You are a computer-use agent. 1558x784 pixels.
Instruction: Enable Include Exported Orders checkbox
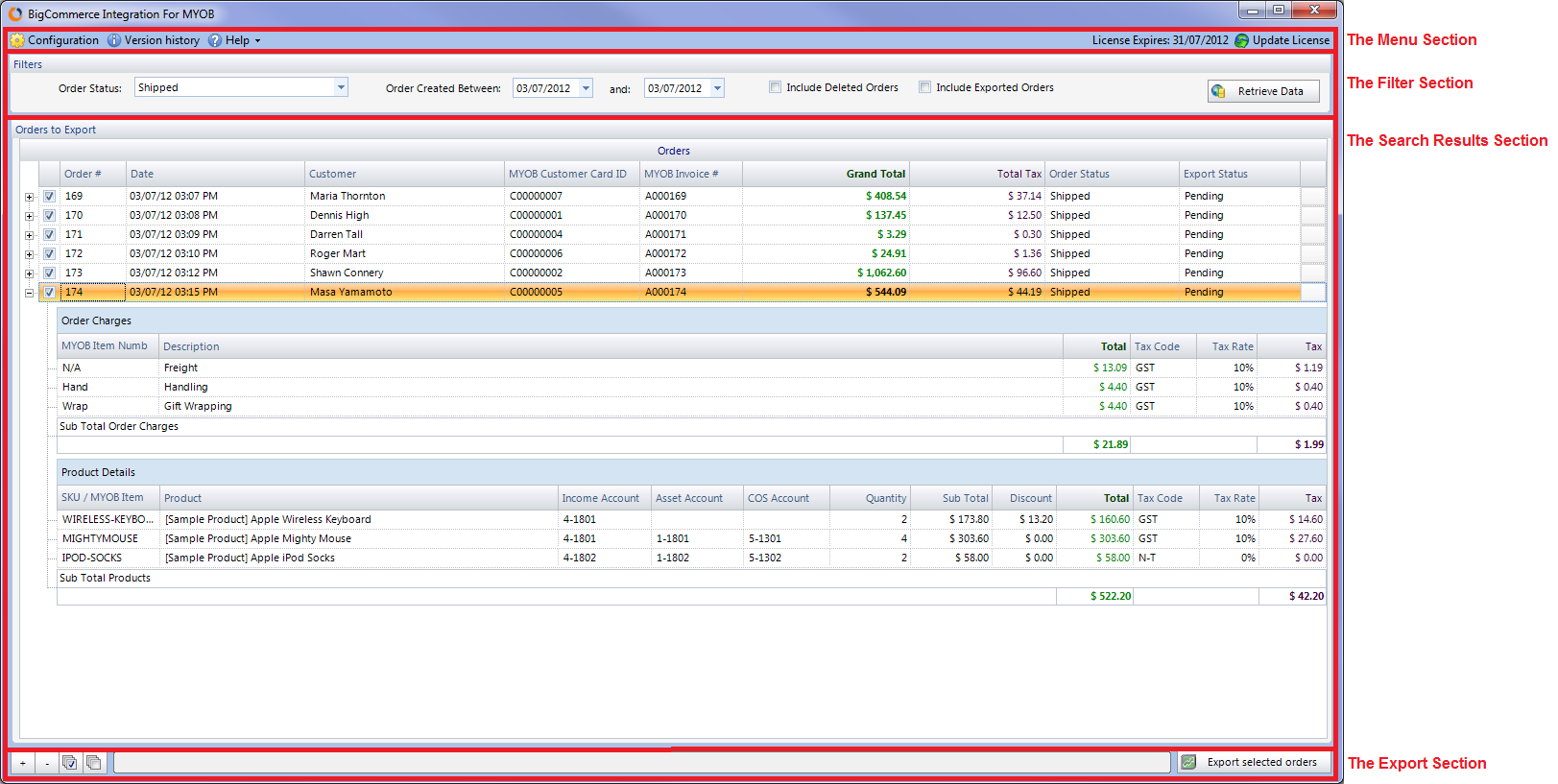click(924, 87)
